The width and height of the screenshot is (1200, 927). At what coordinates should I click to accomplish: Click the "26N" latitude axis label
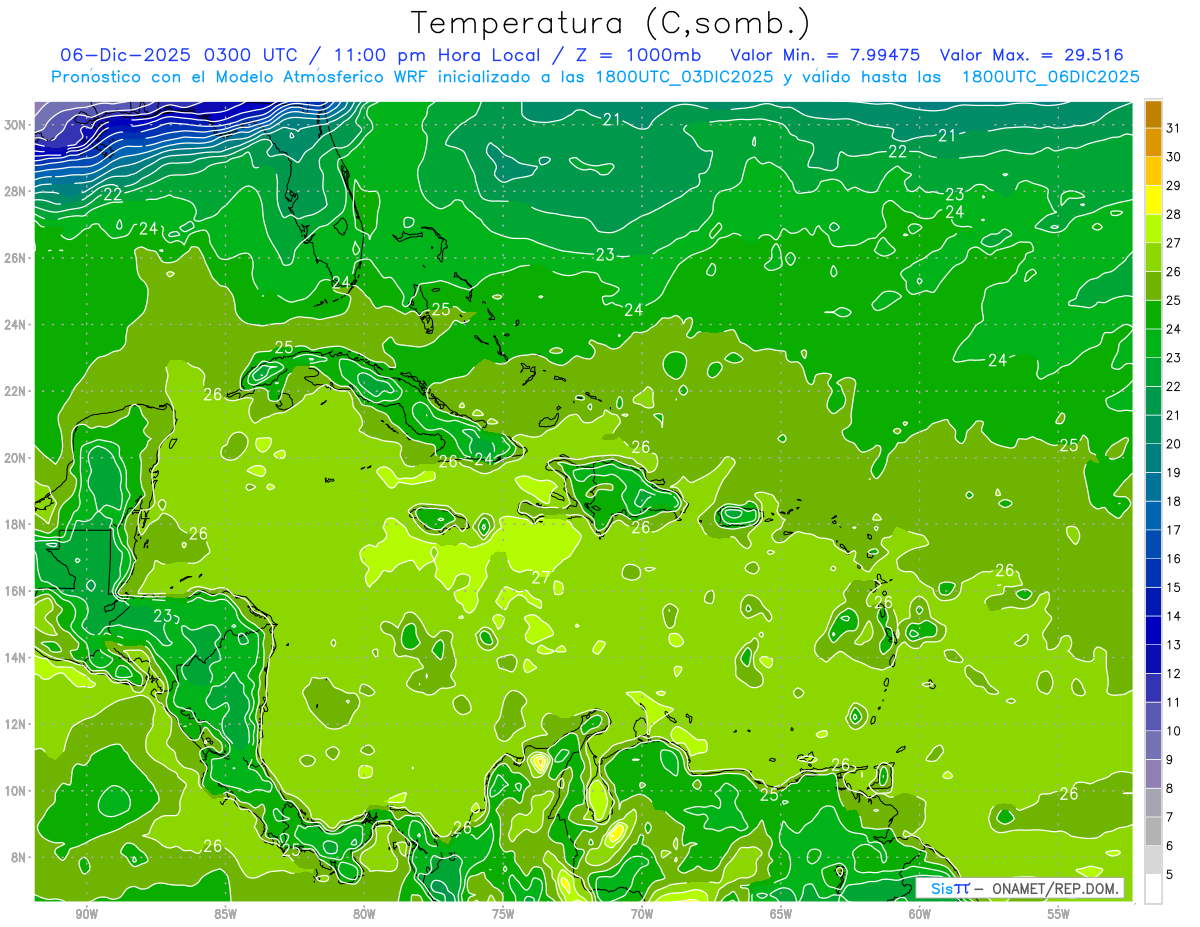[16, 258]
